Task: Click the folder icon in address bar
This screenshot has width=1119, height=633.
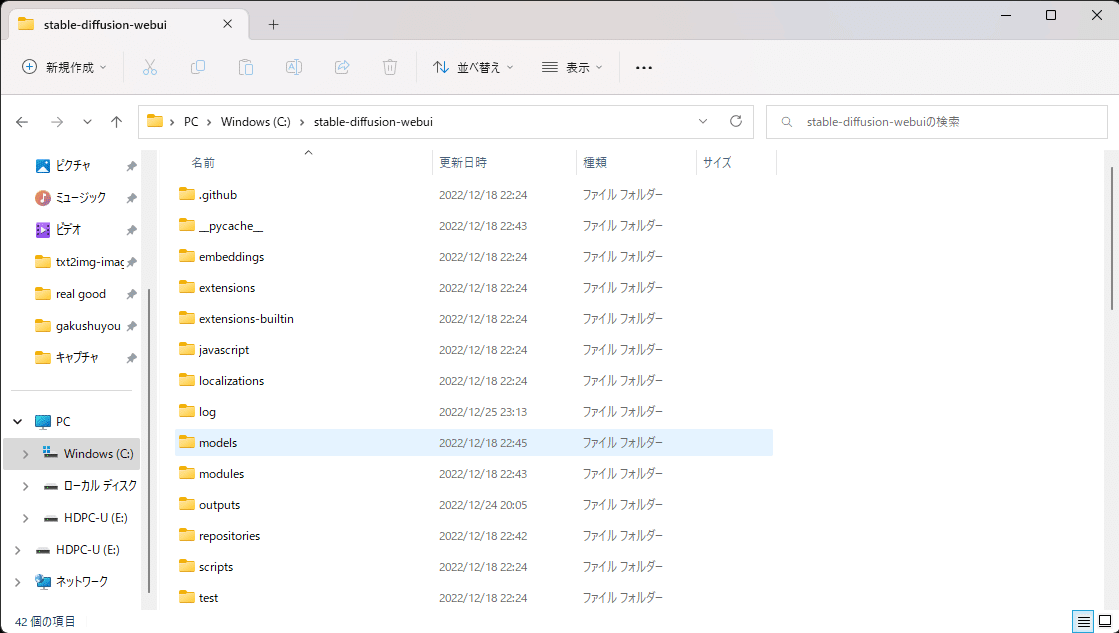Action: click(155, 121)
